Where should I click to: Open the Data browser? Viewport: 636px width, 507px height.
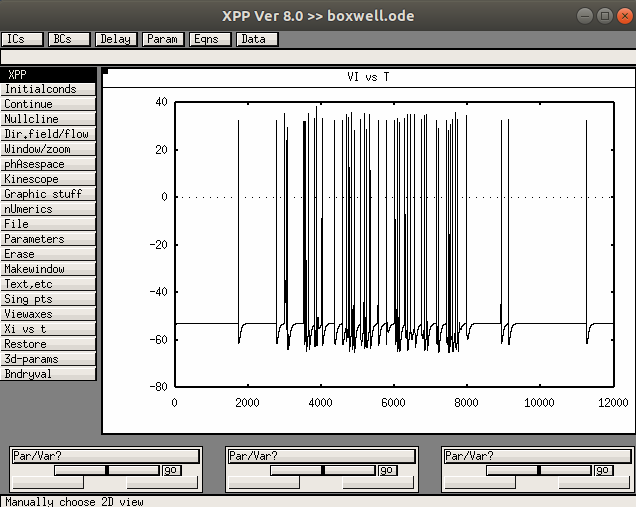click(x=257, y=39)
